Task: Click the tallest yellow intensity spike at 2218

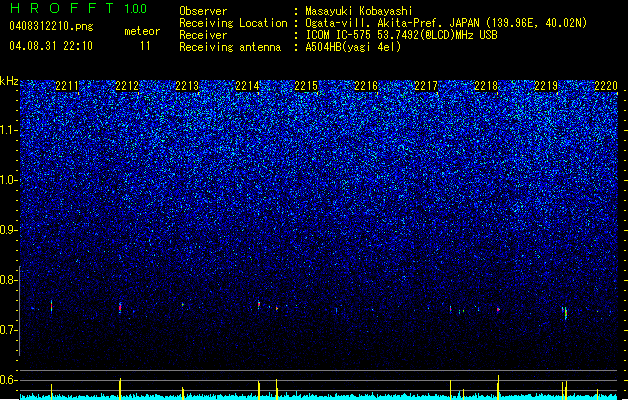Action: point(498,387)
